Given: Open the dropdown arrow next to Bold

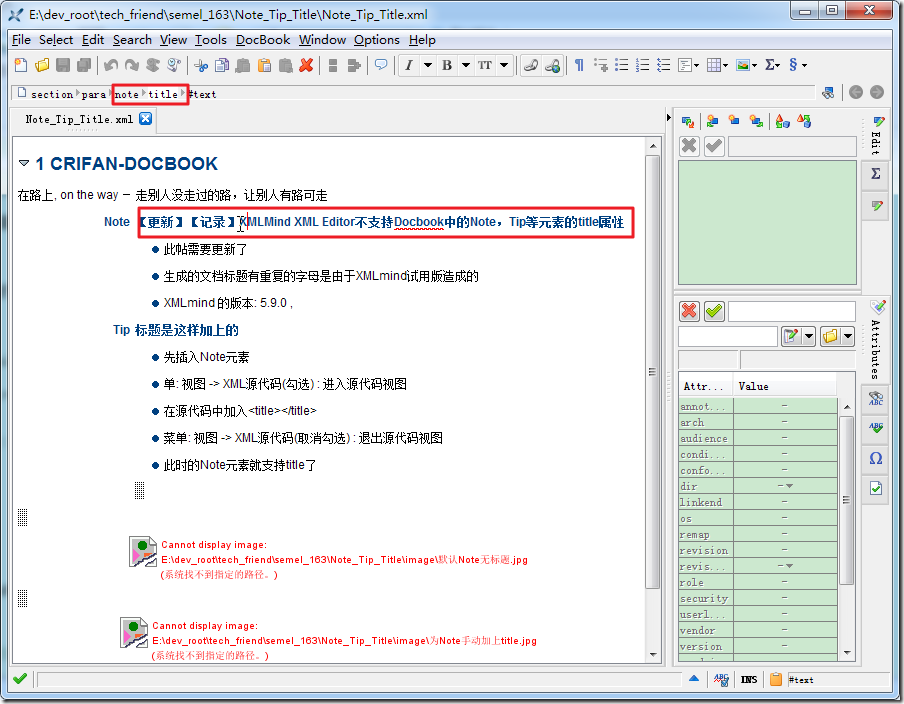Looking at the screenshot, I should pyautogui.click(x=466, y=65).
